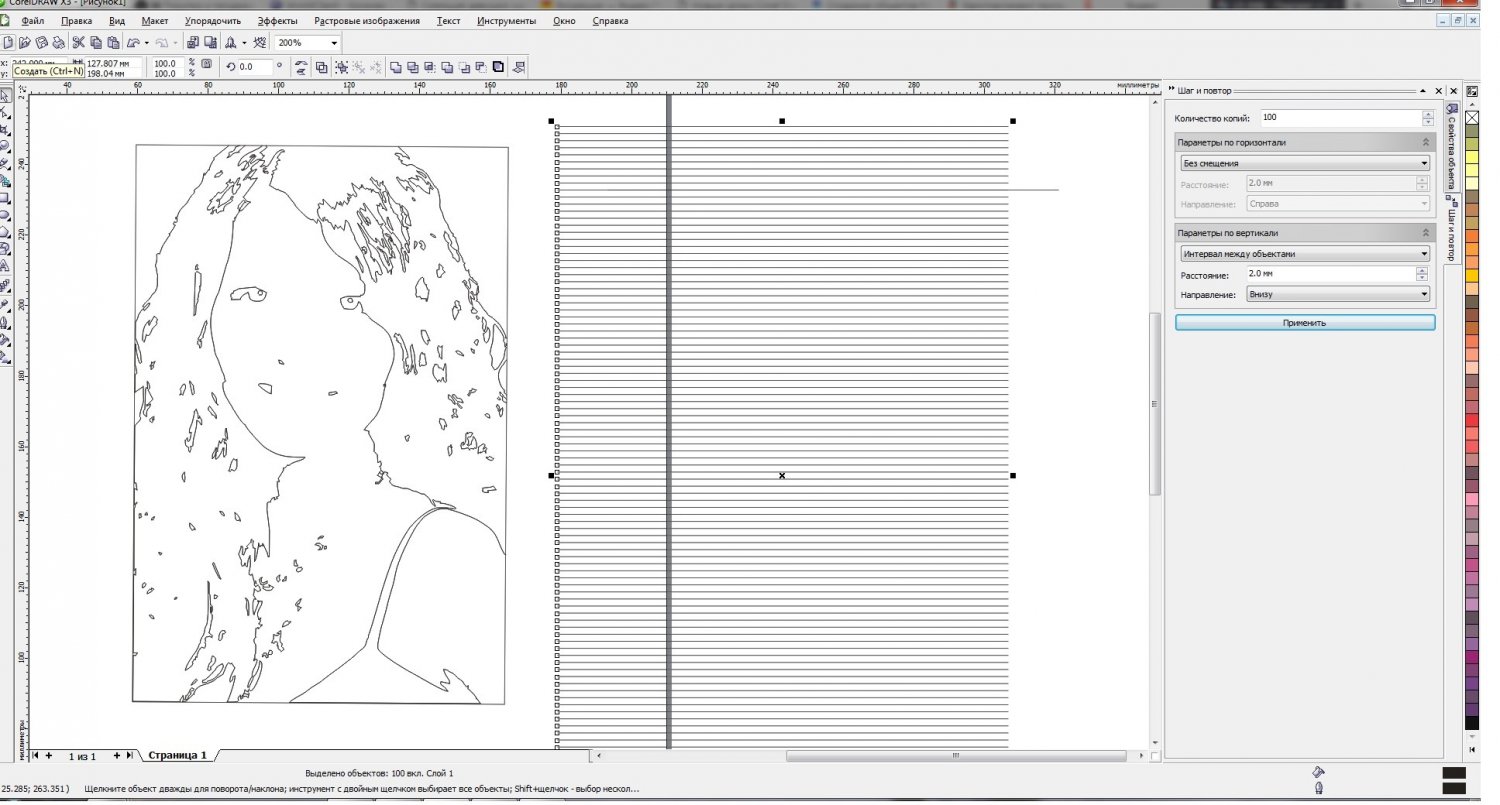Open vertical direction 'Внизу' dropdown

(1338, 295)
